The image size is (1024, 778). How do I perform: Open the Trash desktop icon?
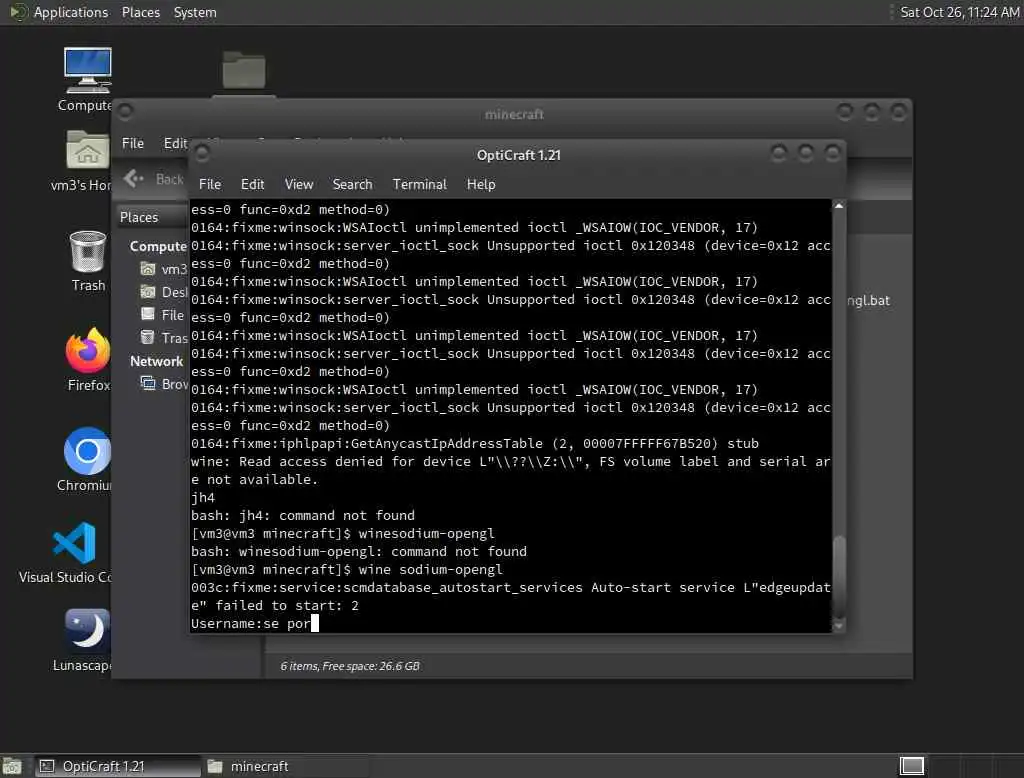pos(88,251)
